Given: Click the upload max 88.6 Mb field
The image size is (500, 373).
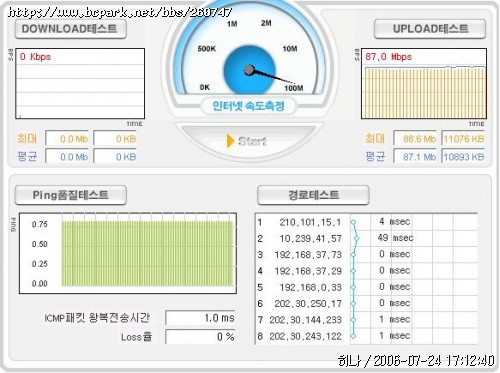Looking at the screenshot, I should [x=415, y=139].
